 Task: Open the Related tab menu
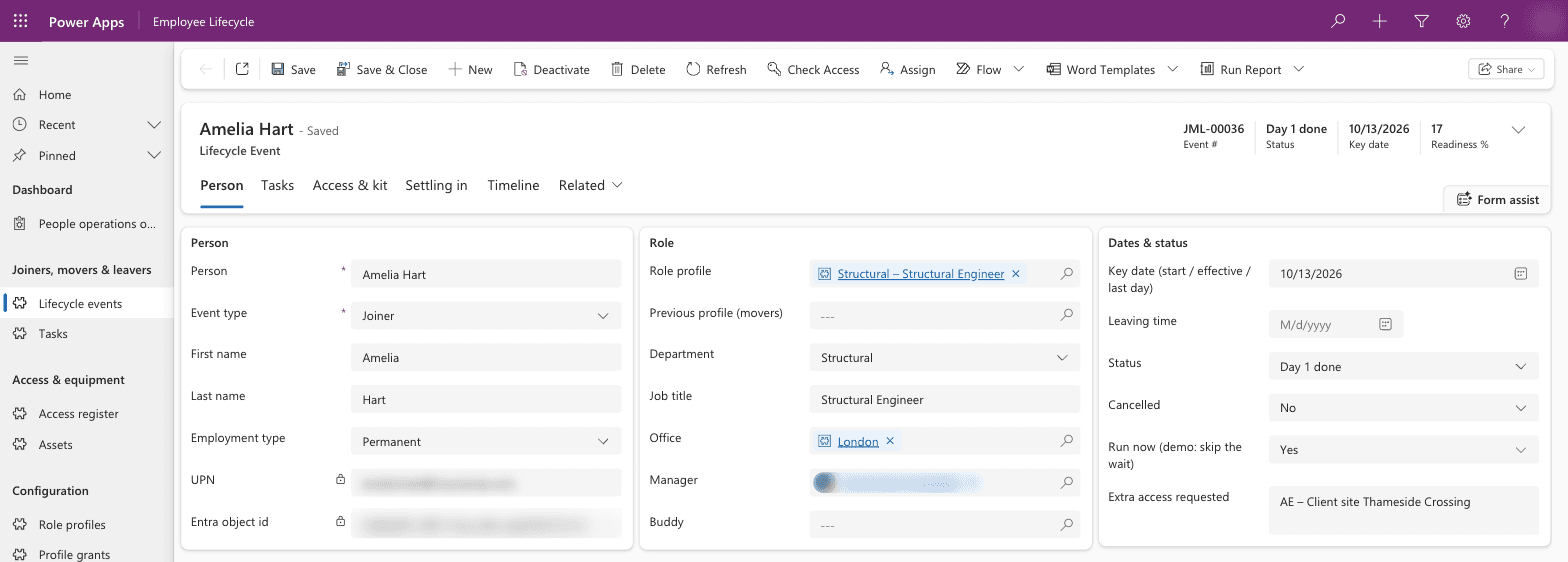click(x=591, y=186)
